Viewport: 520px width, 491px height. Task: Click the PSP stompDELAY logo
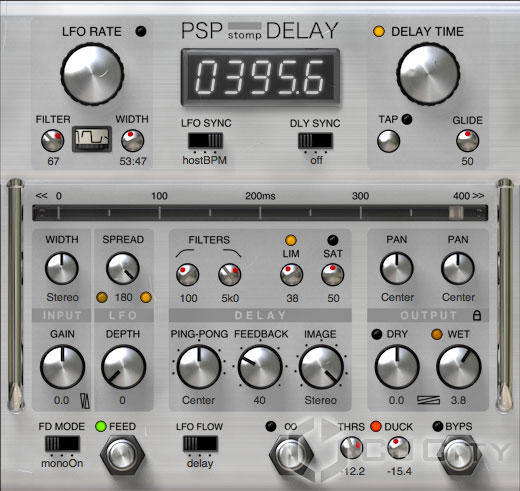260,31
